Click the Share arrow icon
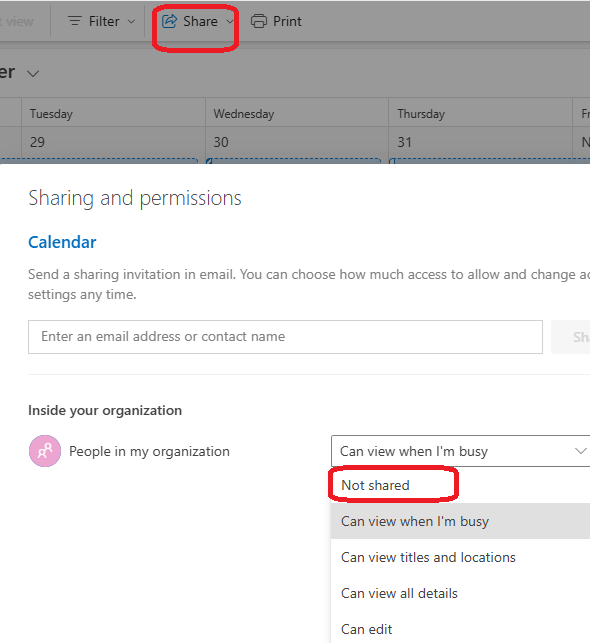Viewport: 590px width, 643px height. tap(169, 21)
